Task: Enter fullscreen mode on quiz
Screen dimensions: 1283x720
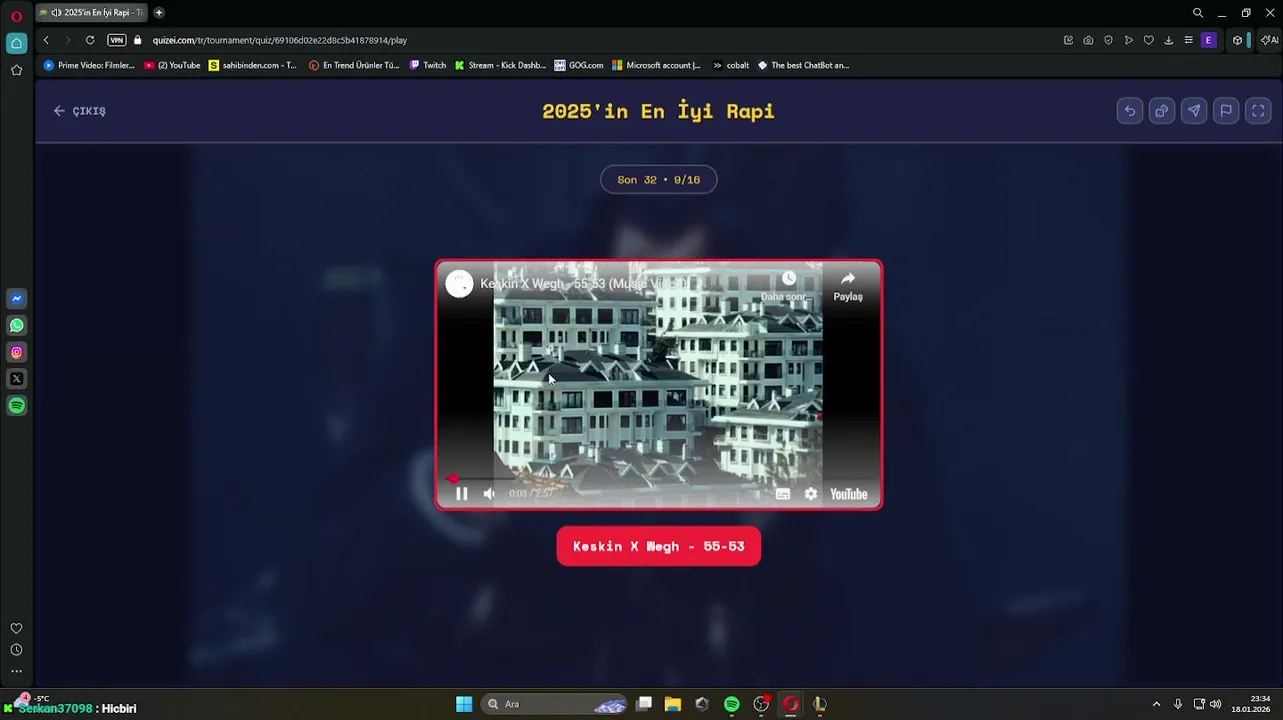Action: tap(1258, 111)
